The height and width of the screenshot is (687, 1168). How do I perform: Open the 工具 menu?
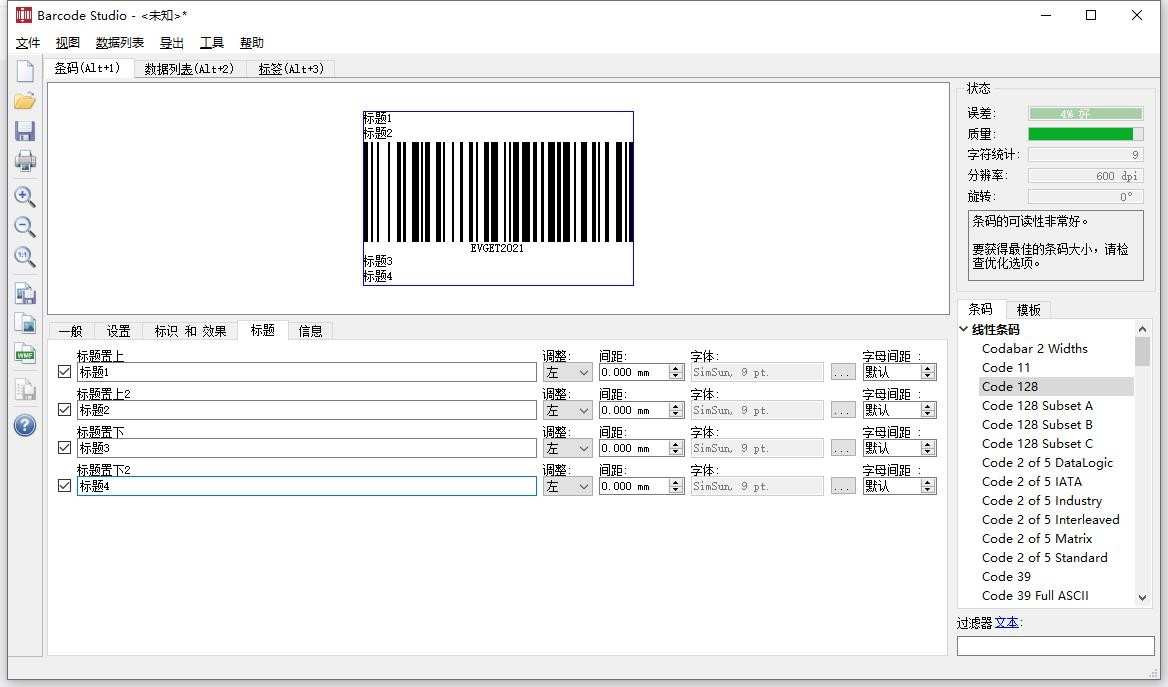point(212,42)
